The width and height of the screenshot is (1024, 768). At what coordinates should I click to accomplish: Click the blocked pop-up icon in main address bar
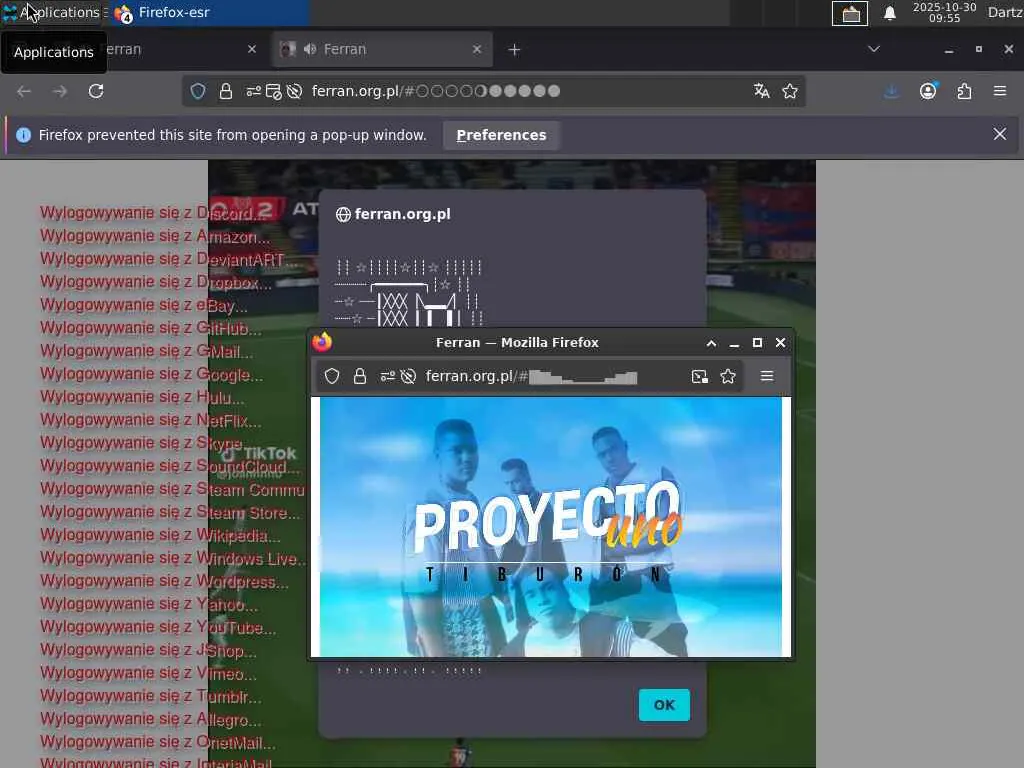[x=274, y=92]
